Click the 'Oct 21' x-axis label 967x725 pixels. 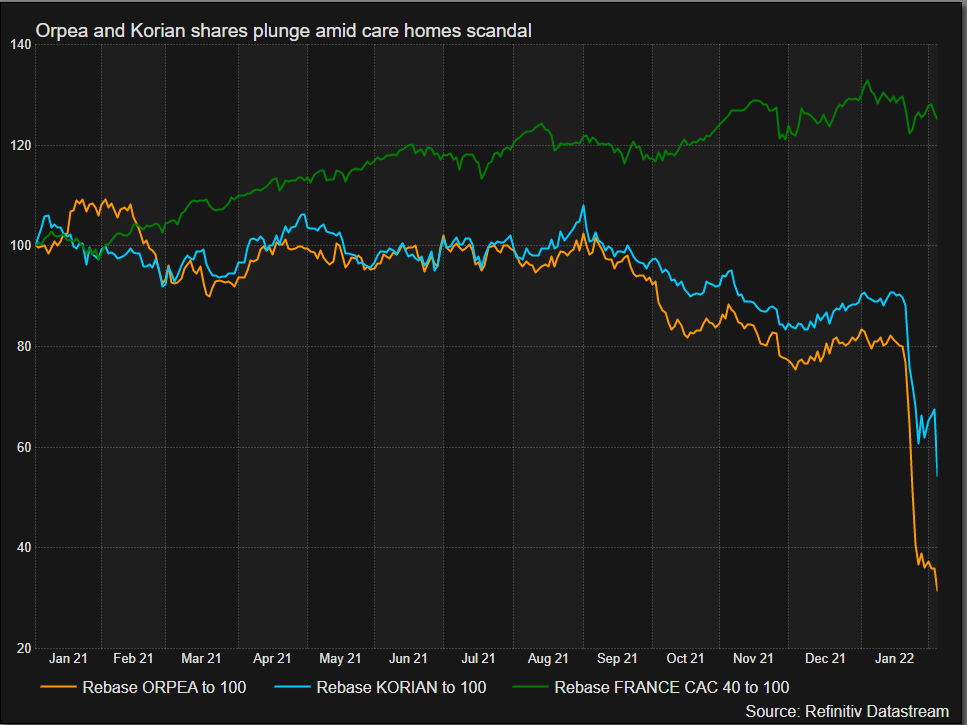click(684, 658)
